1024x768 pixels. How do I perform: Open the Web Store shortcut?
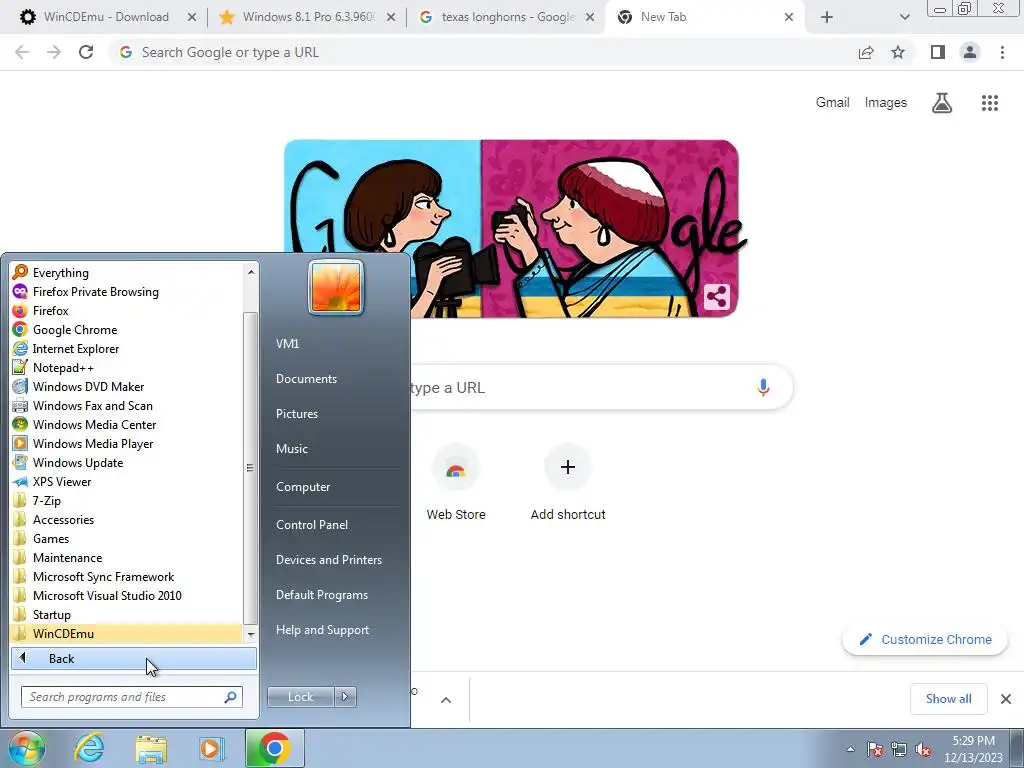pos(456,482)
